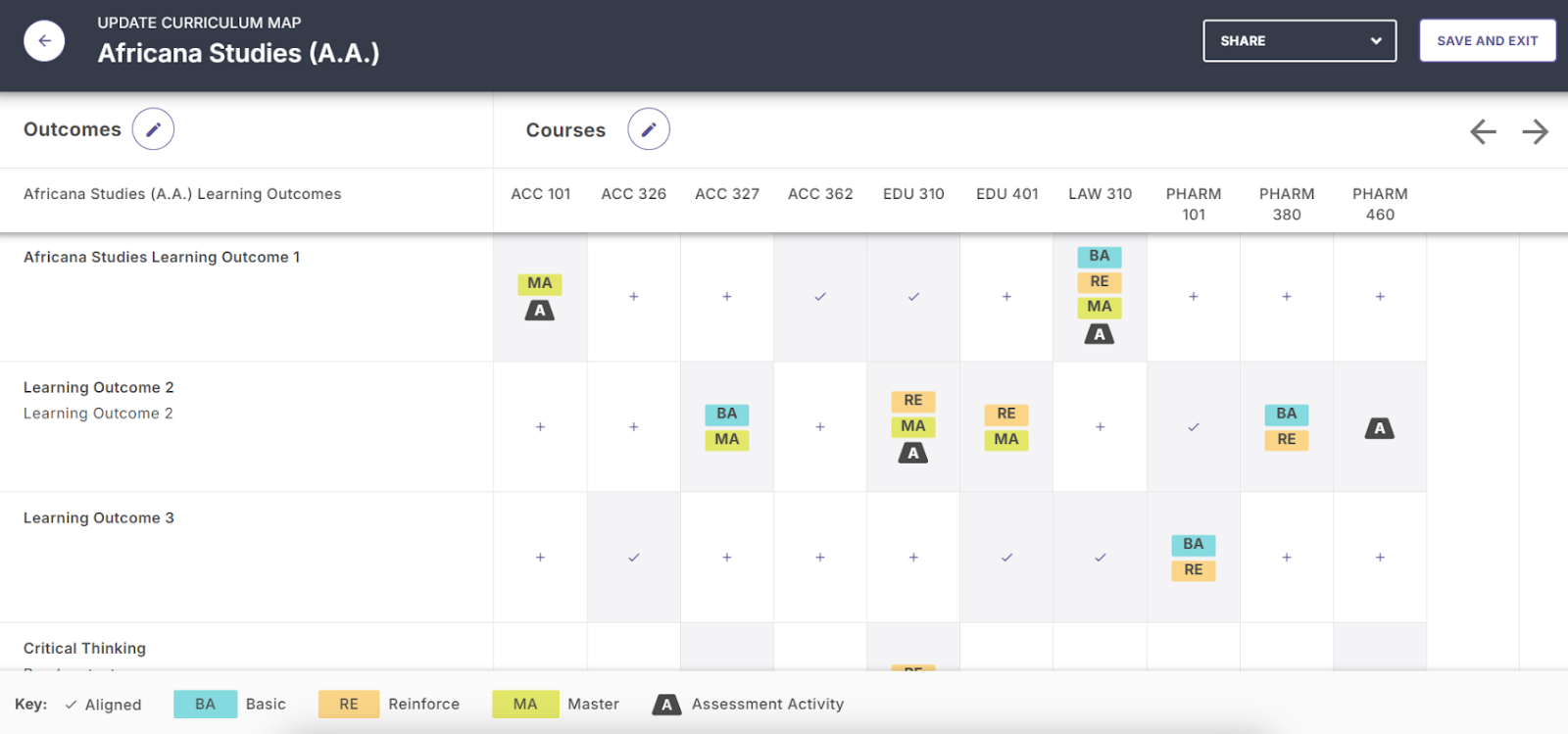Edit Outcomes using the pencil icon
The height and width of the screenshot is (734, 1568).
pyautogui.click(x=153, y=129)
